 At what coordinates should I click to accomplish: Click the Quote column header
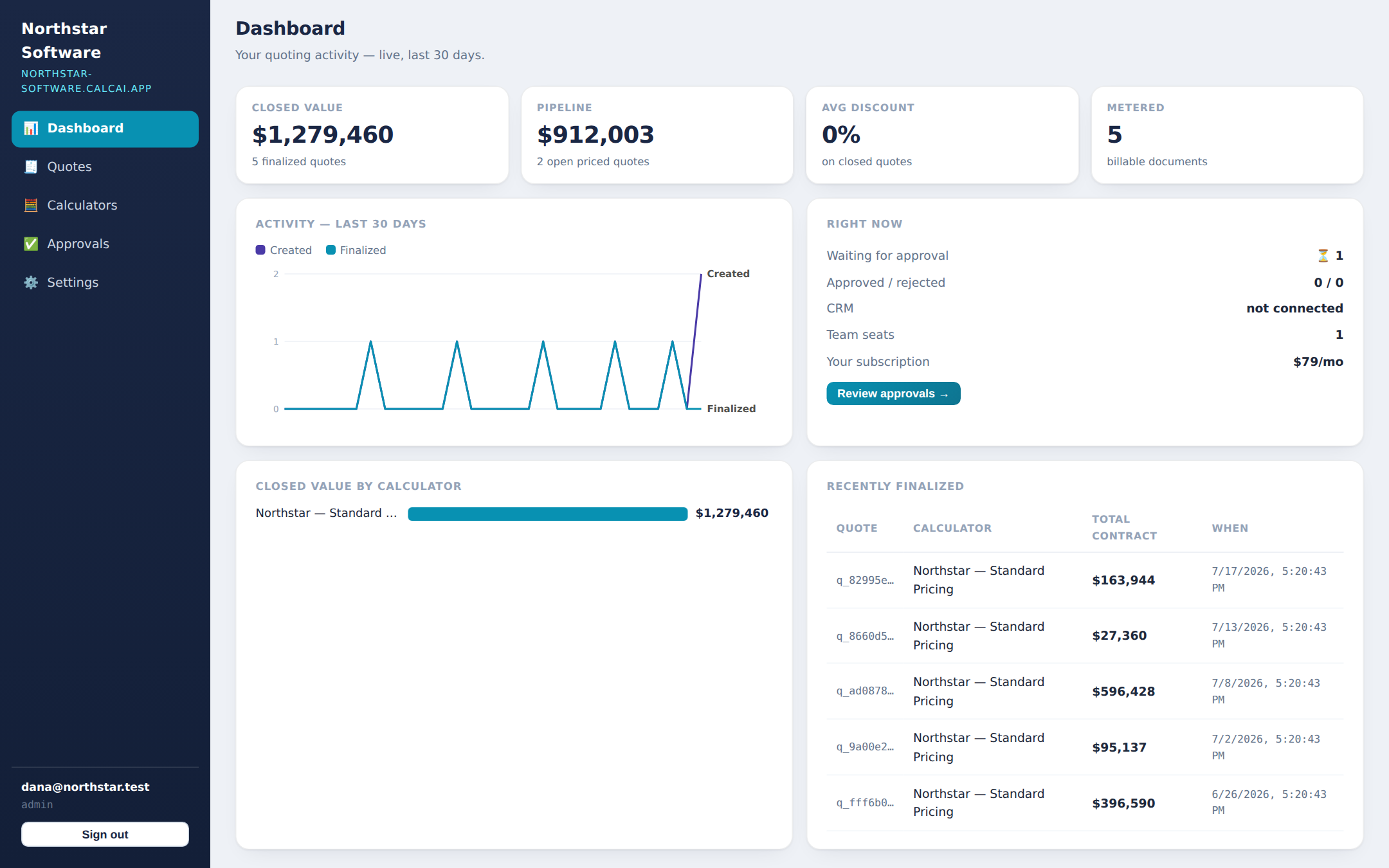tap(857, 529)
